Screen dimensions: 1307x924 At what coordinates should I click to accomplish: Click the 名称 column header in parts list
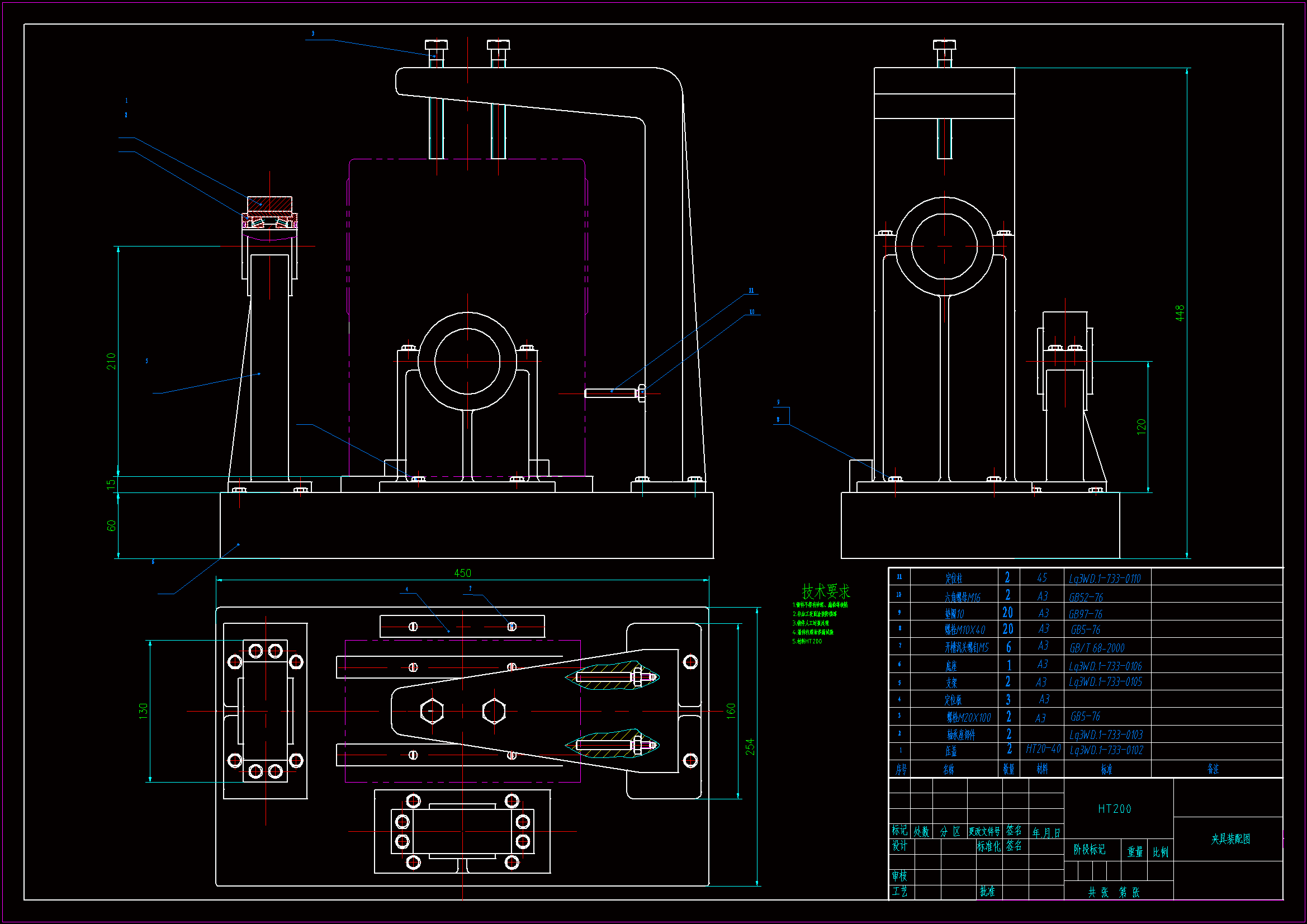pos(948,770)
